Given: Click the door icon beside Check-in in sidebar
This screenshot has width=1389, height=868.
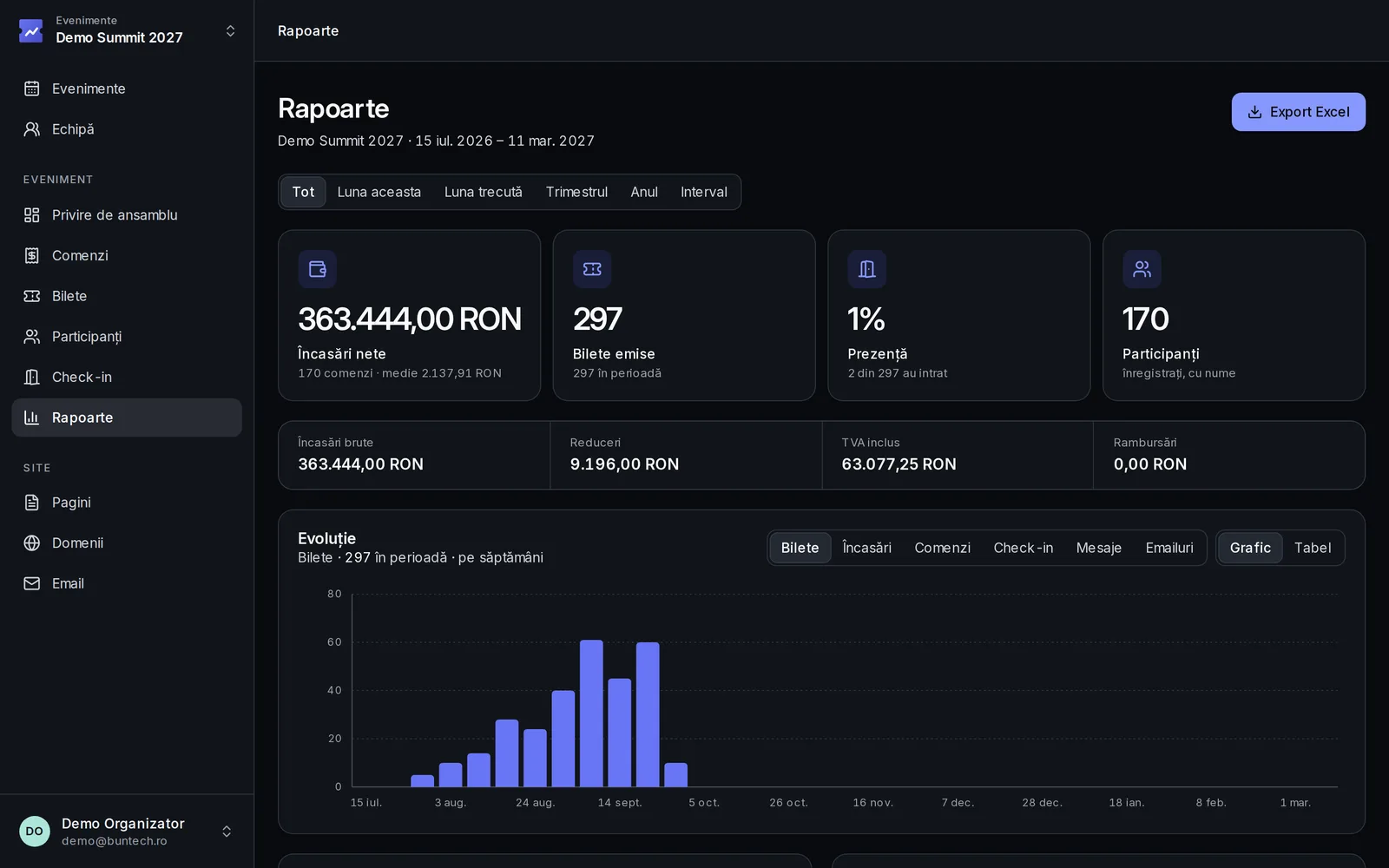Looking at the screenshot, I should click(32, 377).
